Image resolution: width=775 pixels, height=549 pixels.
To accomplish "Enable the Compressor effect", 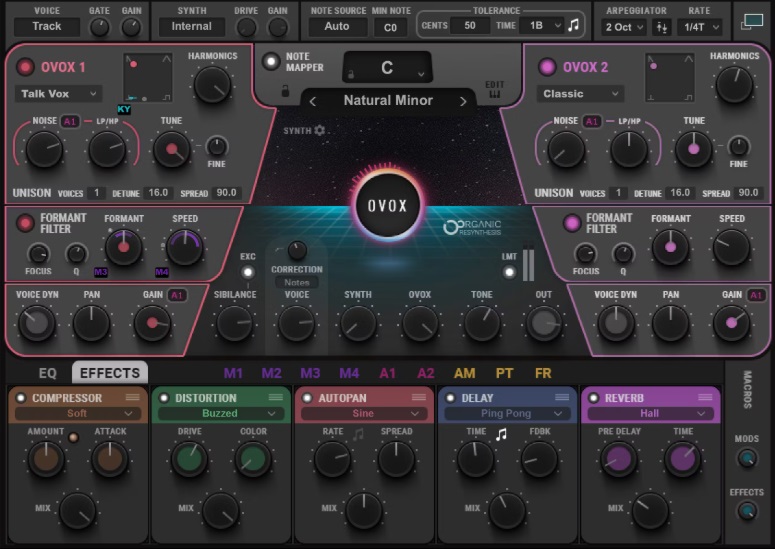I will 21,398.
